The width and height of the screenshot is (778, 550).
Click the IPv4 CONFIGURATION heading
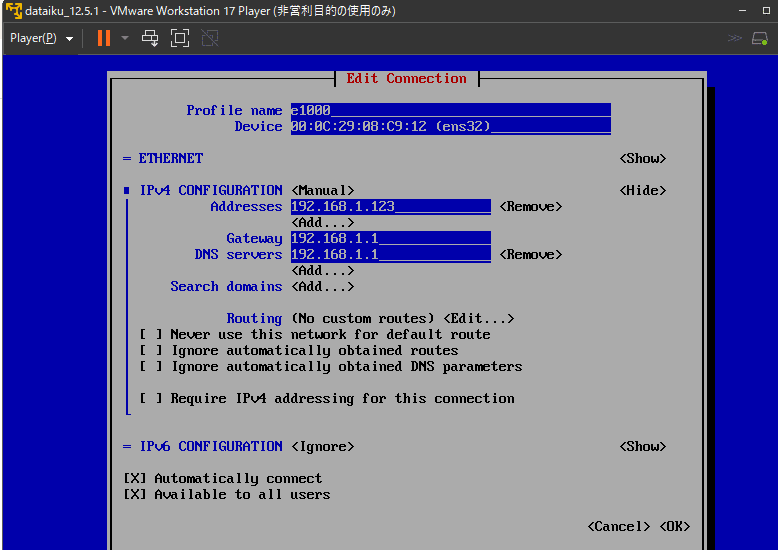[211, 190]
